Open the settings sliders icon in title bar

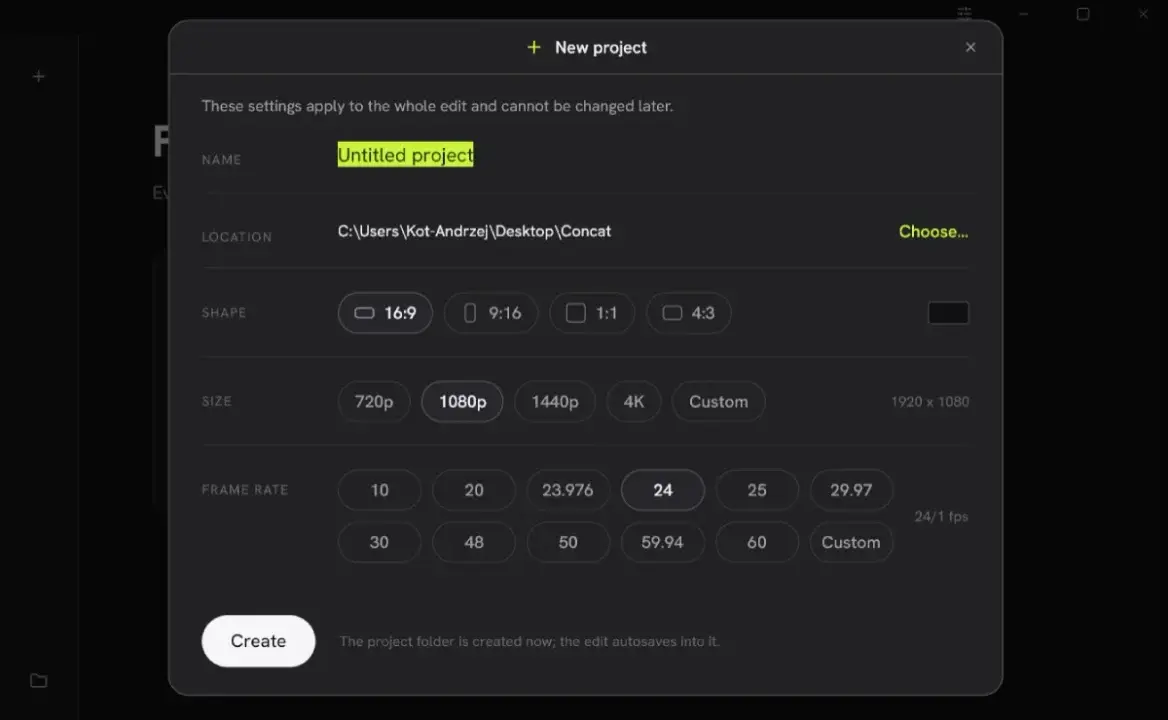(965, 13)
